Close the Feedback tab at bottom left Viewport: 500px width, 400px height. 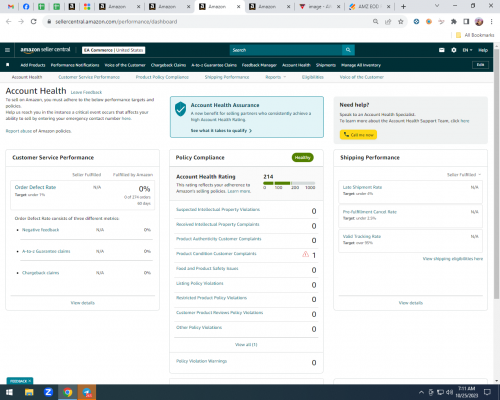coord(30,381)
